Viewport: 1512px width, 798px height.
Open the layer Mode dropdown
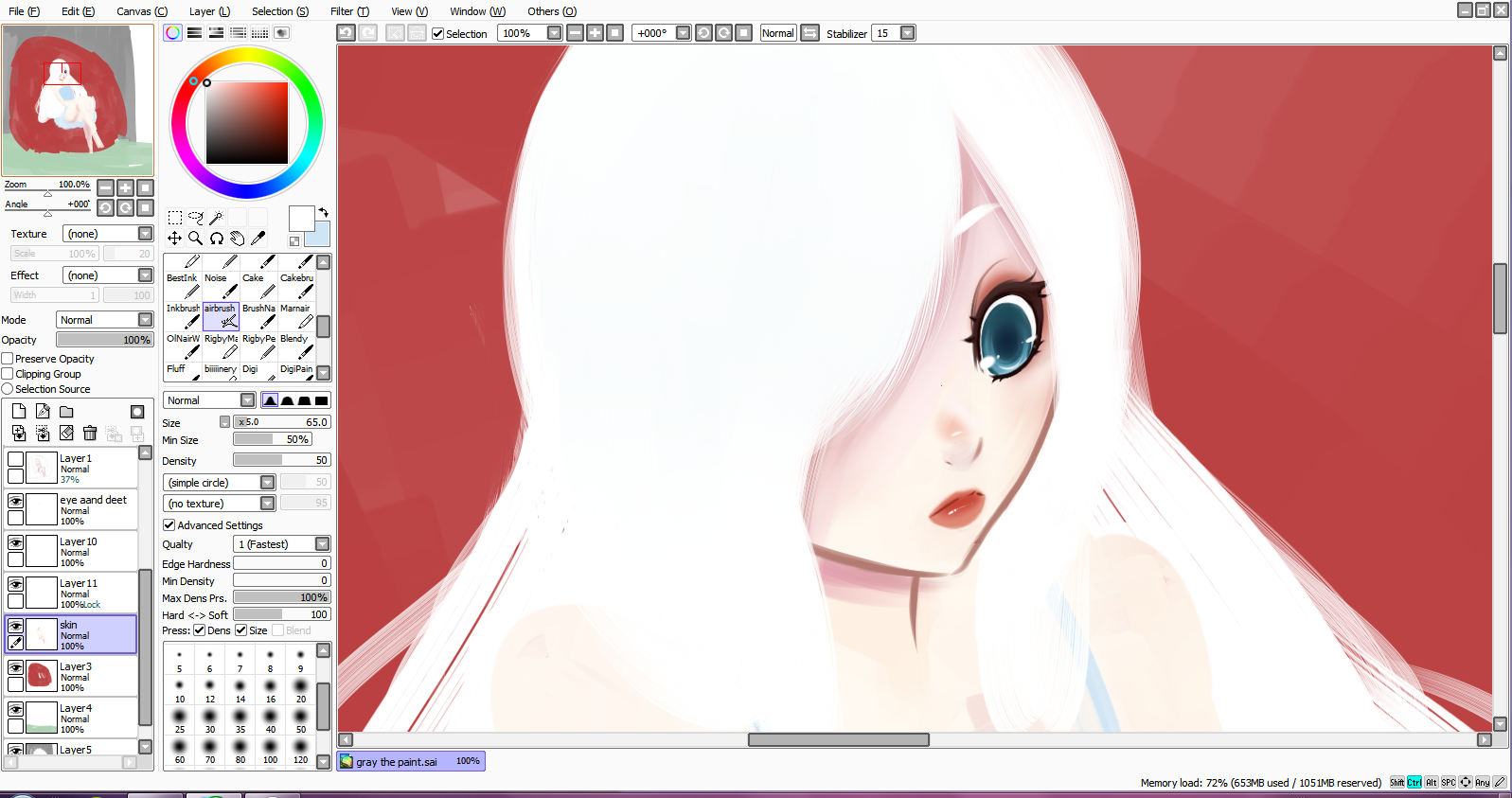coord(104,320)
